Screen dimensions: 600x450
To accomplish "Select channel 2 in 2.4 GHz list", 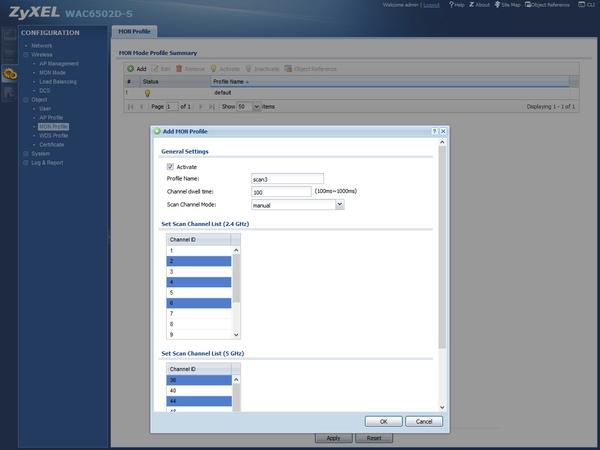I will click(199, 261).
